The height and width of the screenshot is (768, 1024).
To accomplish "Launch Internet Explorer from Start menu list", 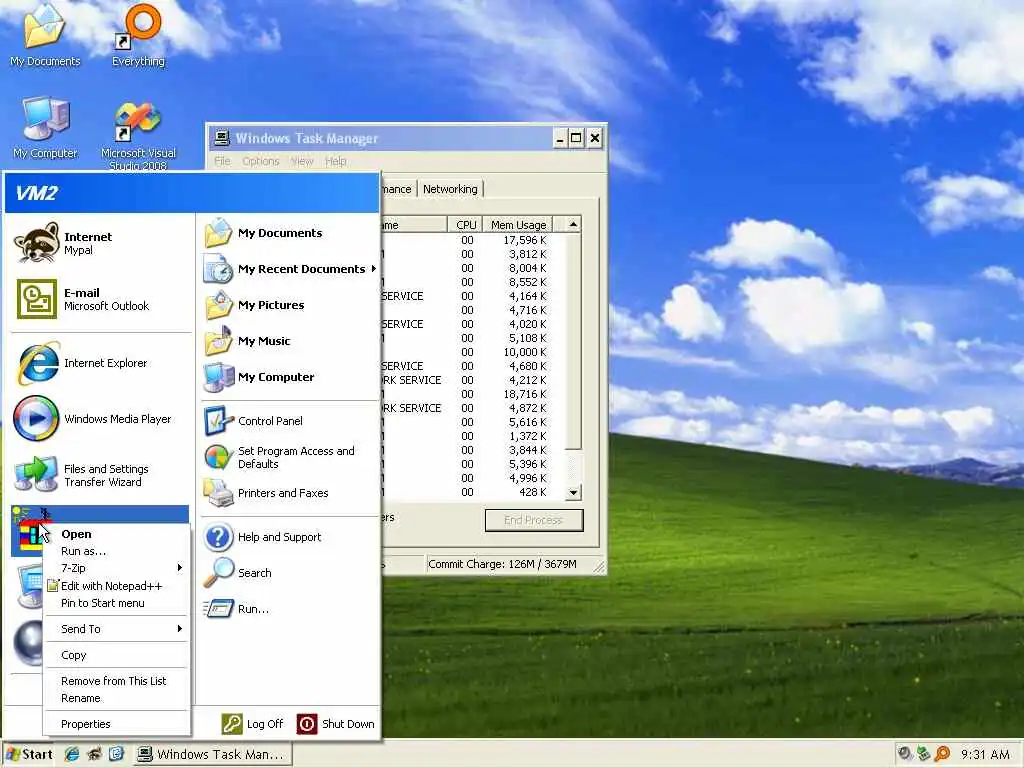I will pyautogui.click(x=99, y=363).
